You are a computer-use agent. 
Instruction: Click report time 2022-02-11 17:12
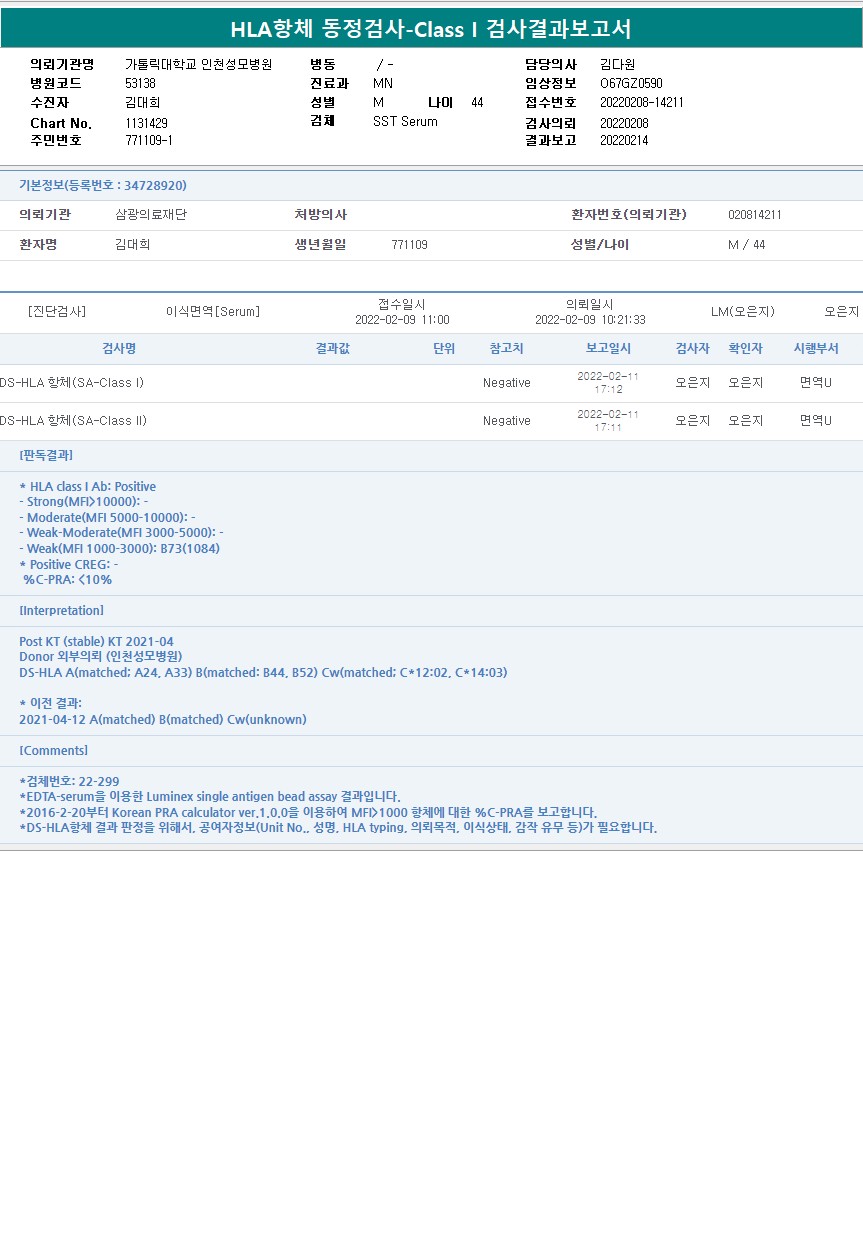pos(608,383)
